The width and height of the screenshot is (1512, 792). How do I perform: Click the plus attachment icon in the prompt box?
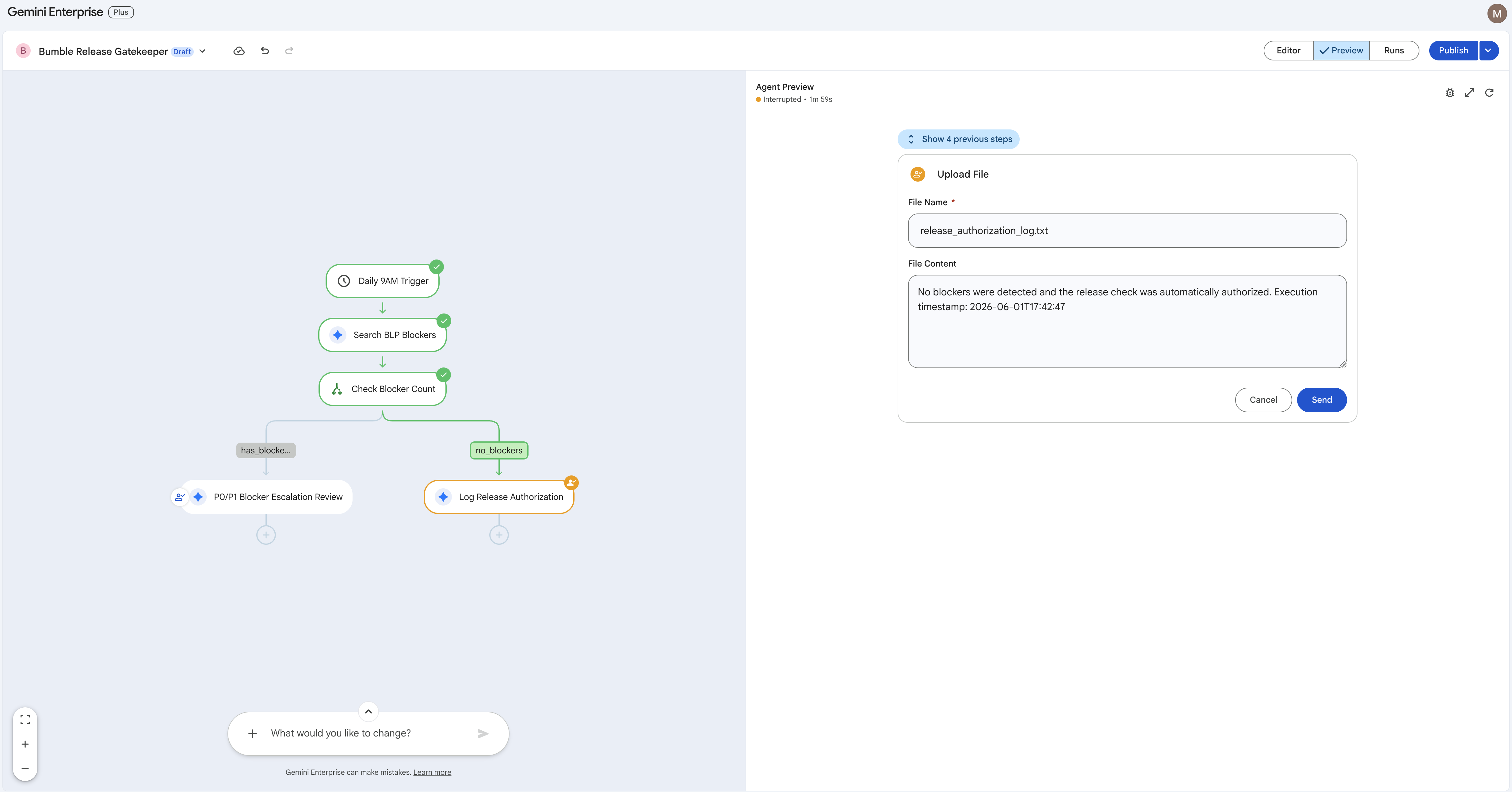click(252, 733)
